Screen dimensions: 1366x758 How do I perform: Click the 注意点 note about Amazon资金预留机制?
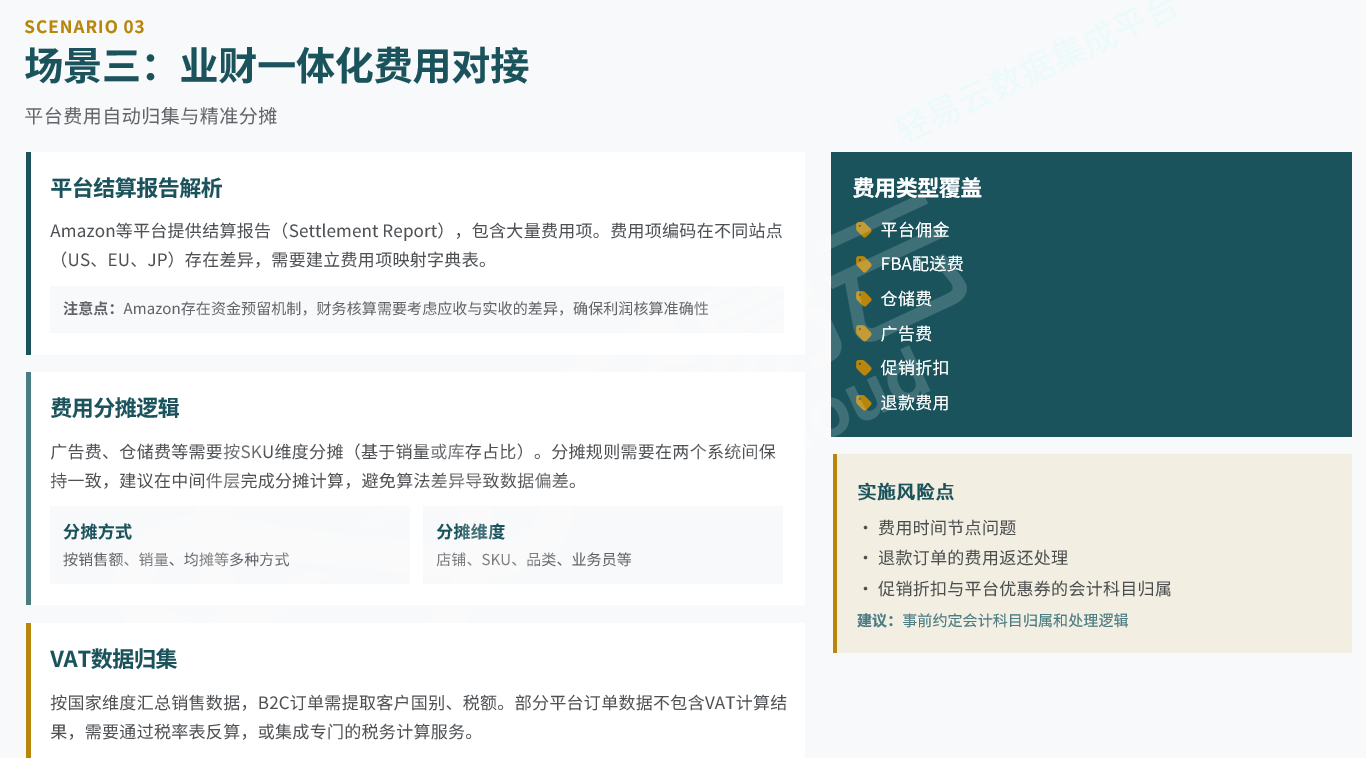pos(416,309)
